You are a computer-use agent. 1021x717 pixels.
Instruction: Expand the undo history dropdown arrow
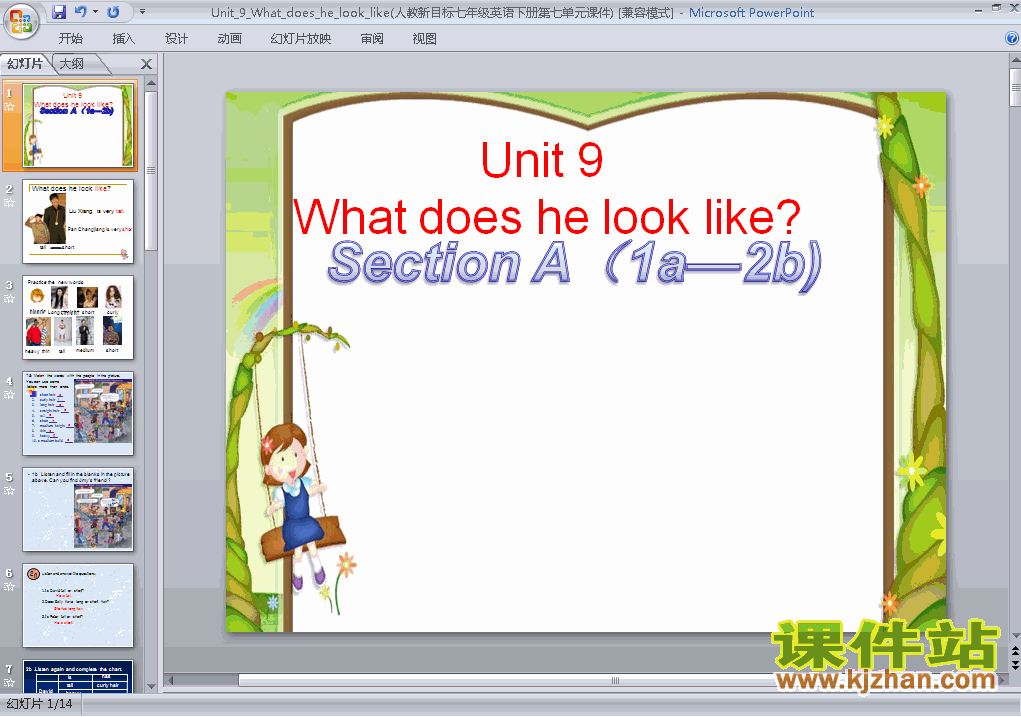point(96,12)
